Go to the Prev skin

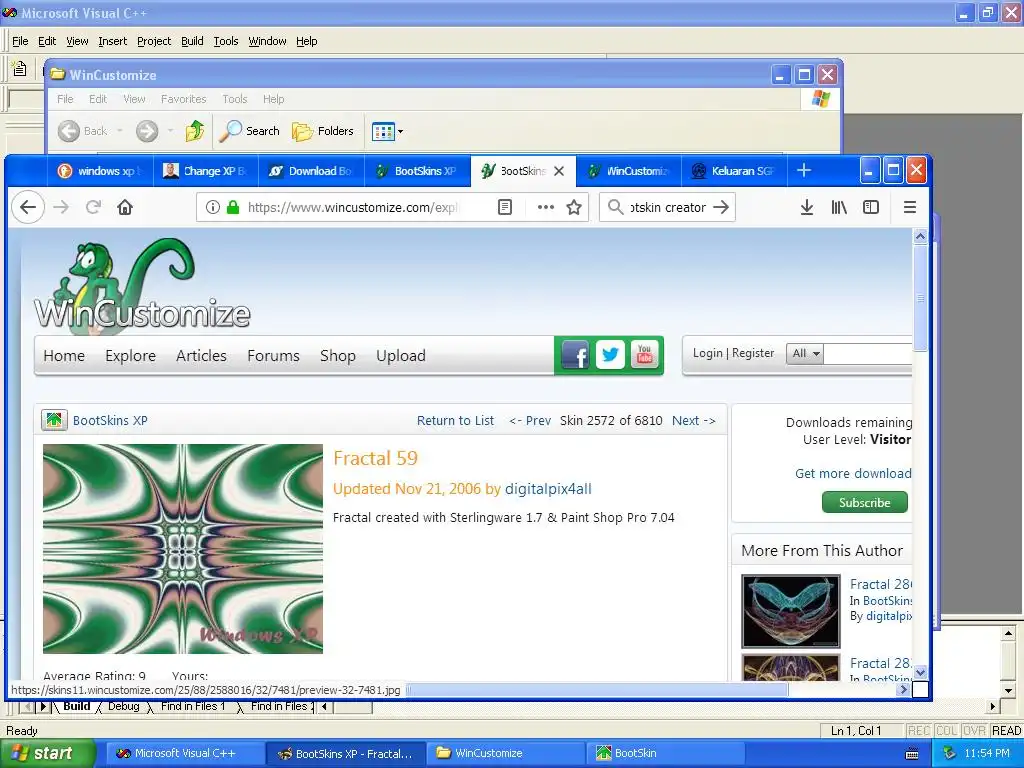(x=530, y=421)
